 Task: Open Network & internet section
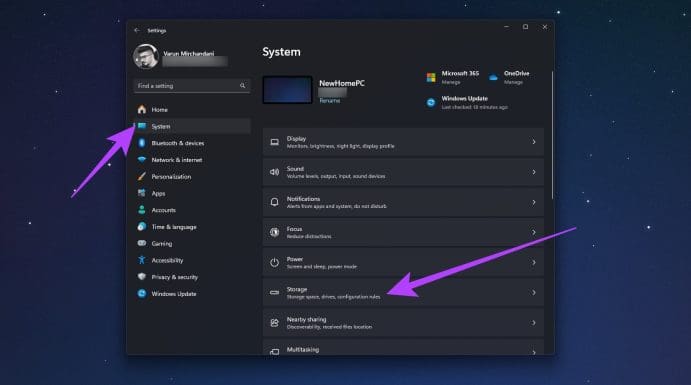[192, 160]
